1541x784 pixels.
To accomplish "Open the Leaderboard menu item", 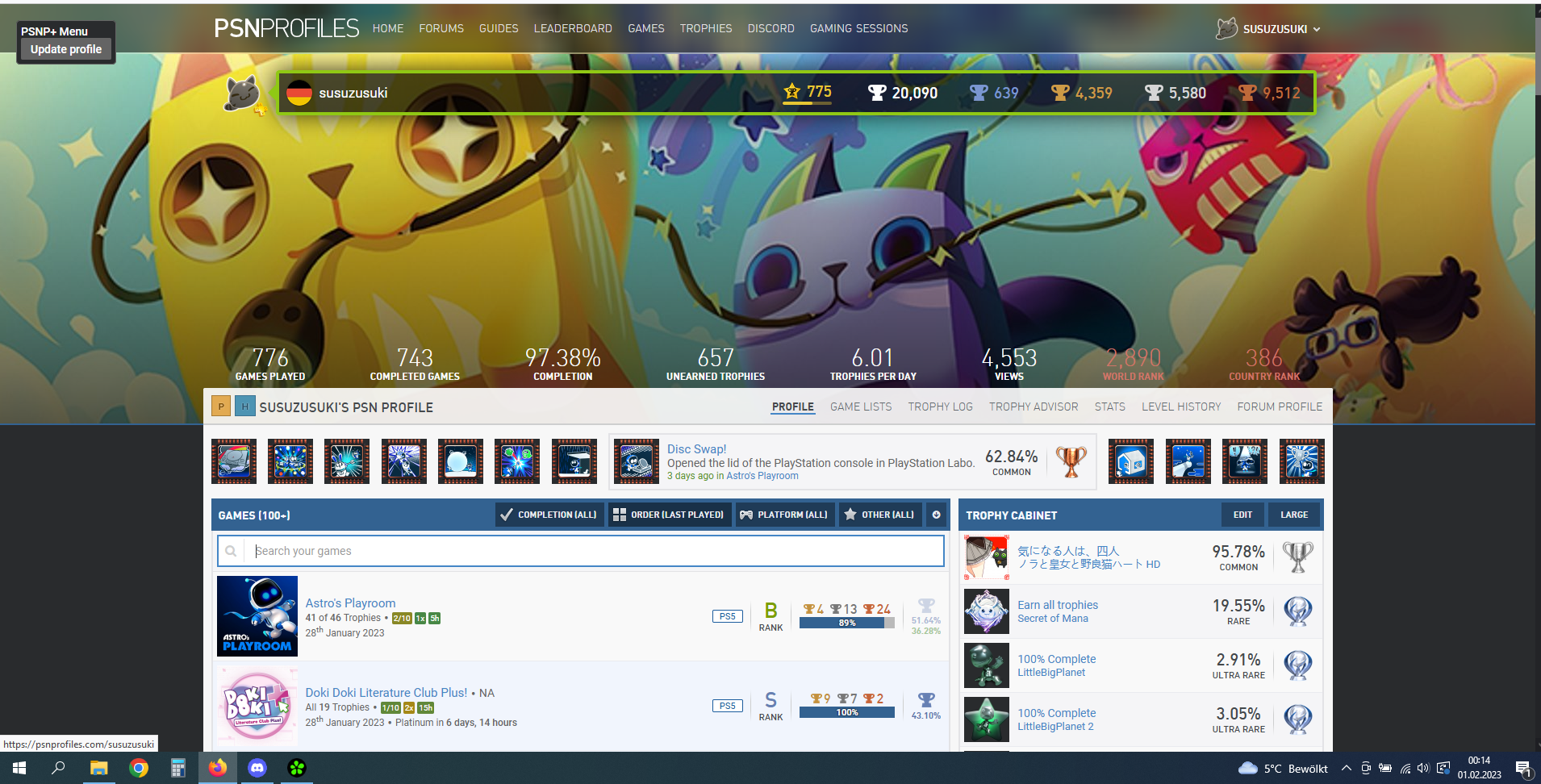I will click(573, 28).
